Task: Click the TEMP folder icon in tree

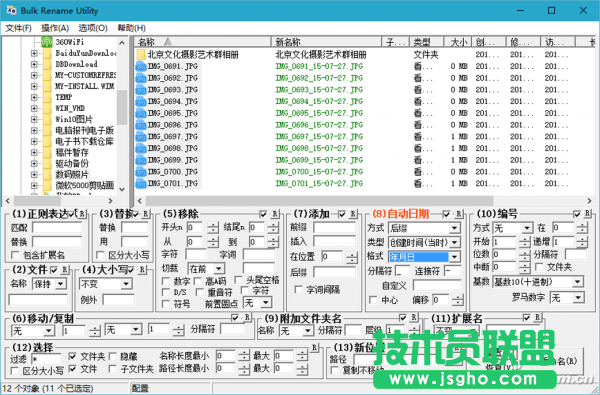Action: pyautogui.click(x=47, y=97)
